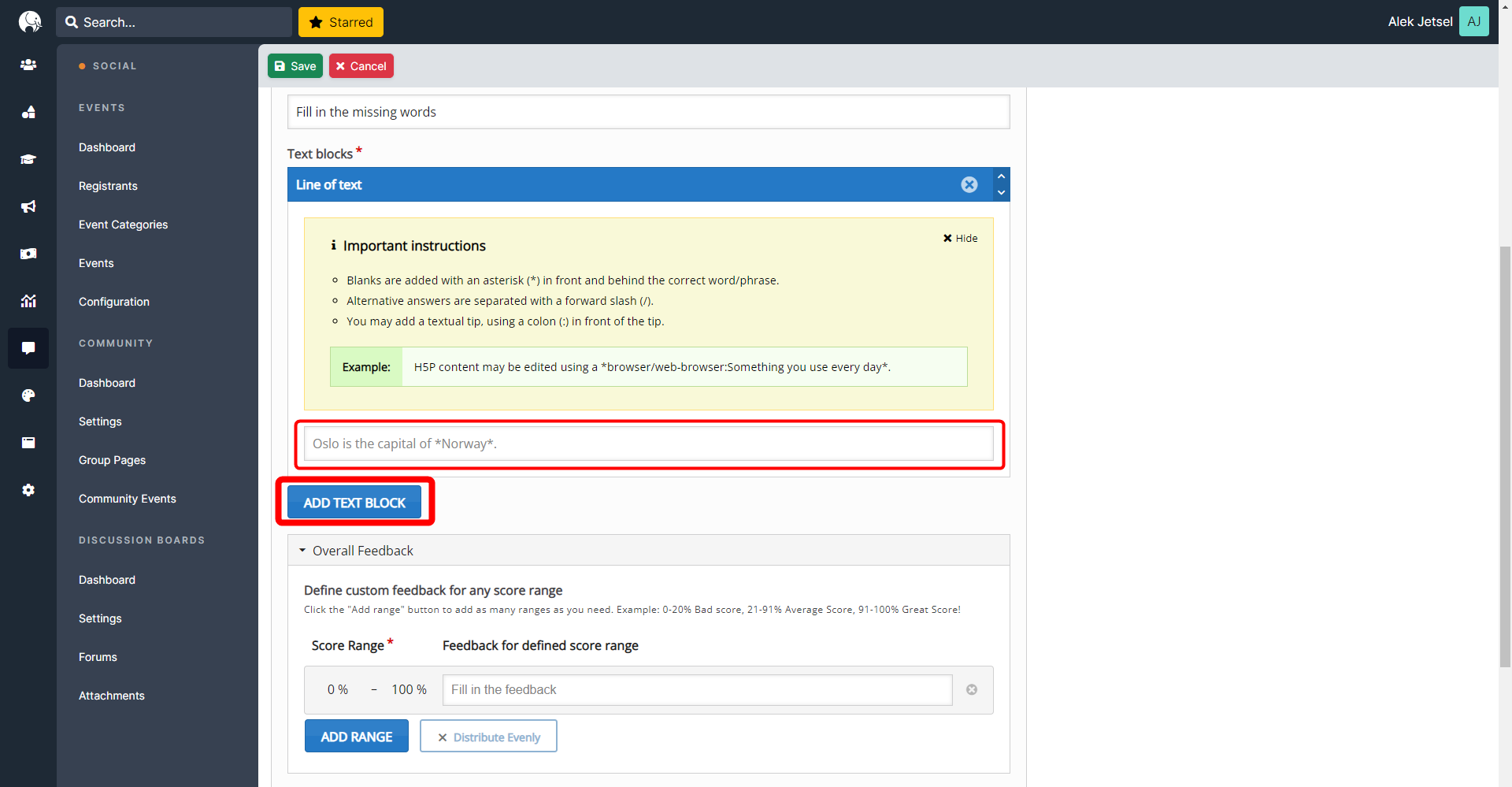Click the AJ user avatar
Screen dimensions: 1512x787
coord(1474,21)
